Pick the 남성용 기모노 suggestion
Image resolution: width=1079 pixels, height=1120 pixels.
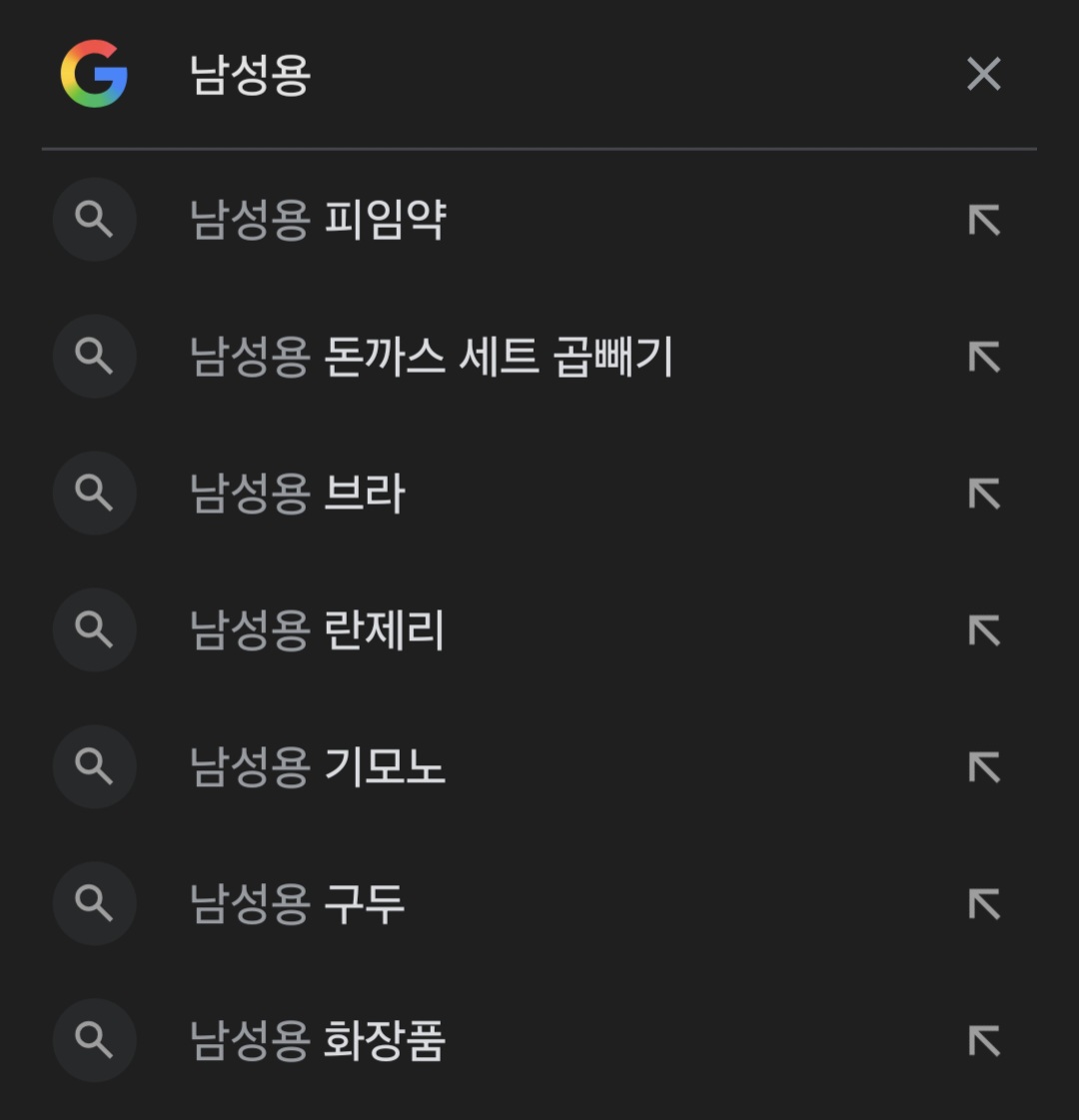pos(318,767)
